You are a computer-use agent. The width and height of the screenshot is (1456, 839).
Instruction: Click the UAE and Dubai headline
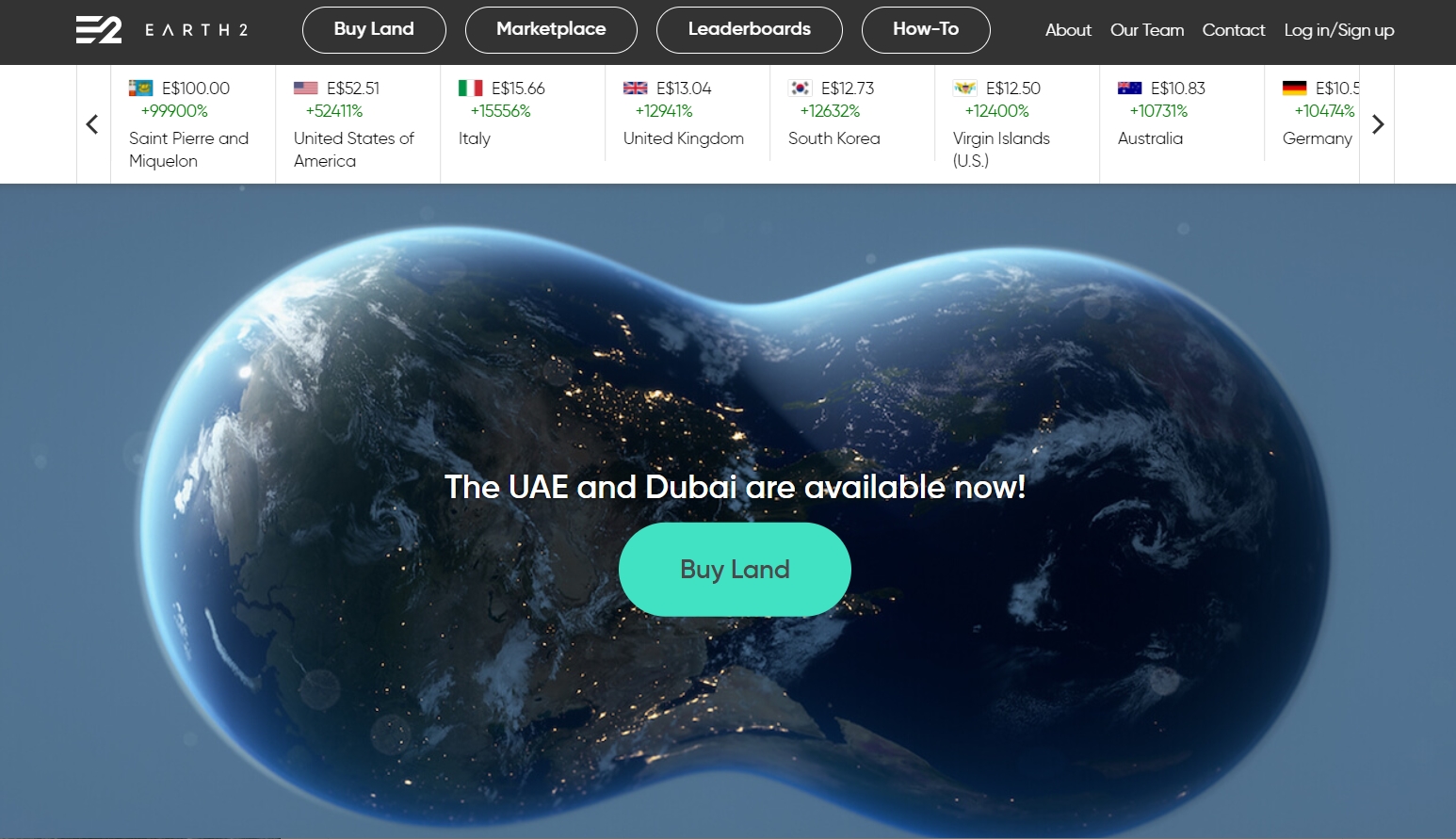[x=735, y=487]
